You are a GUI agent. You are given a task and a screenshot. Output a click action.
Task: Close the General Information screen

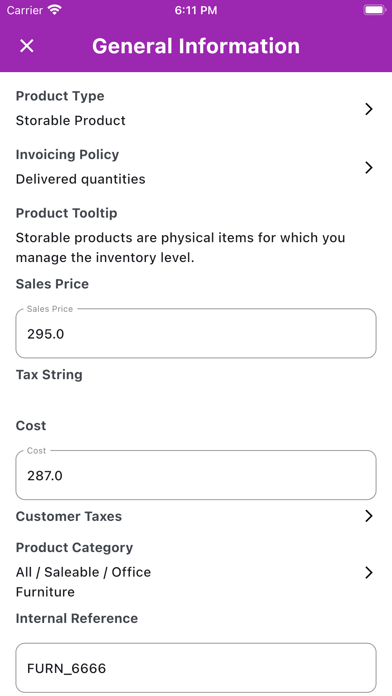27,46
